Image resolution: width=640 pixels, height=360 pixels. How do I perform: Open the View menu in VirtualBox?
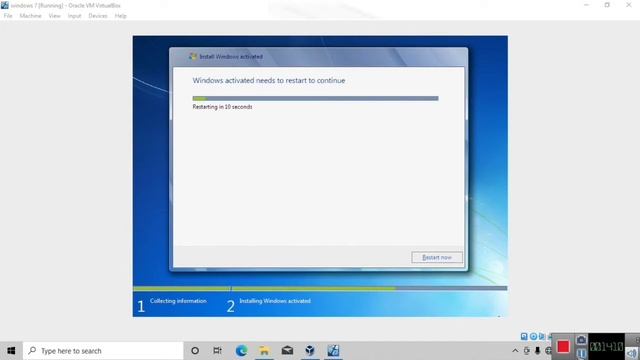(x=54, y=16)
